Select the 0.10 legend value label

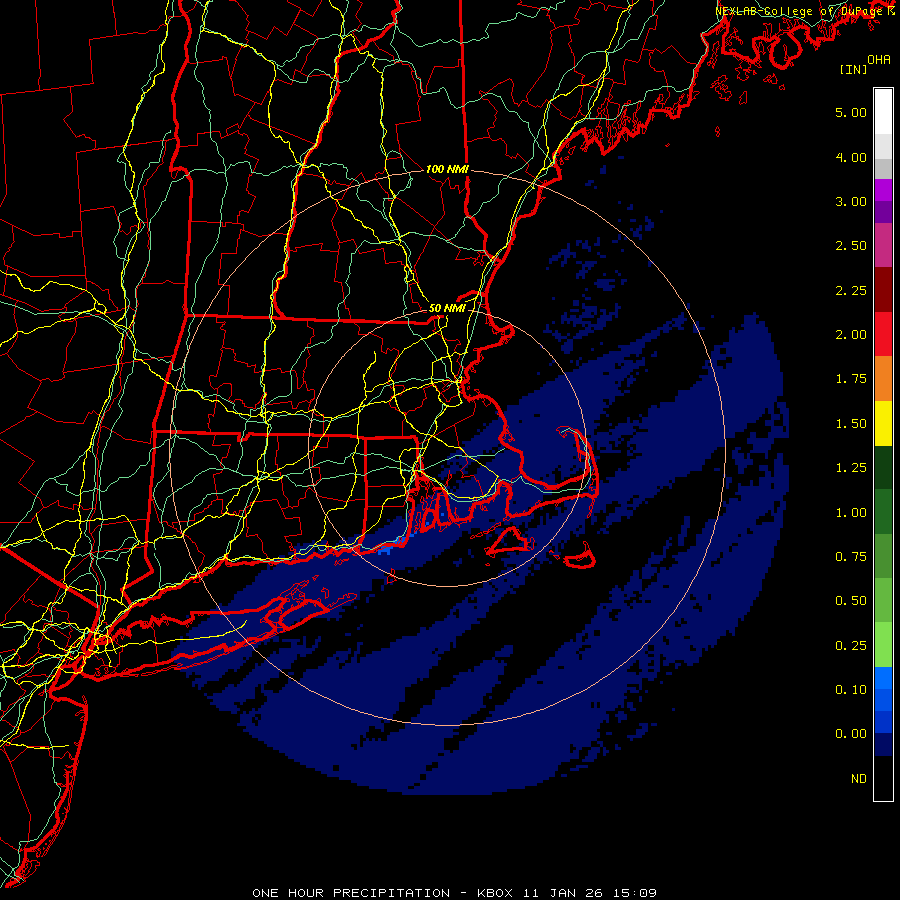click(851, 690)
